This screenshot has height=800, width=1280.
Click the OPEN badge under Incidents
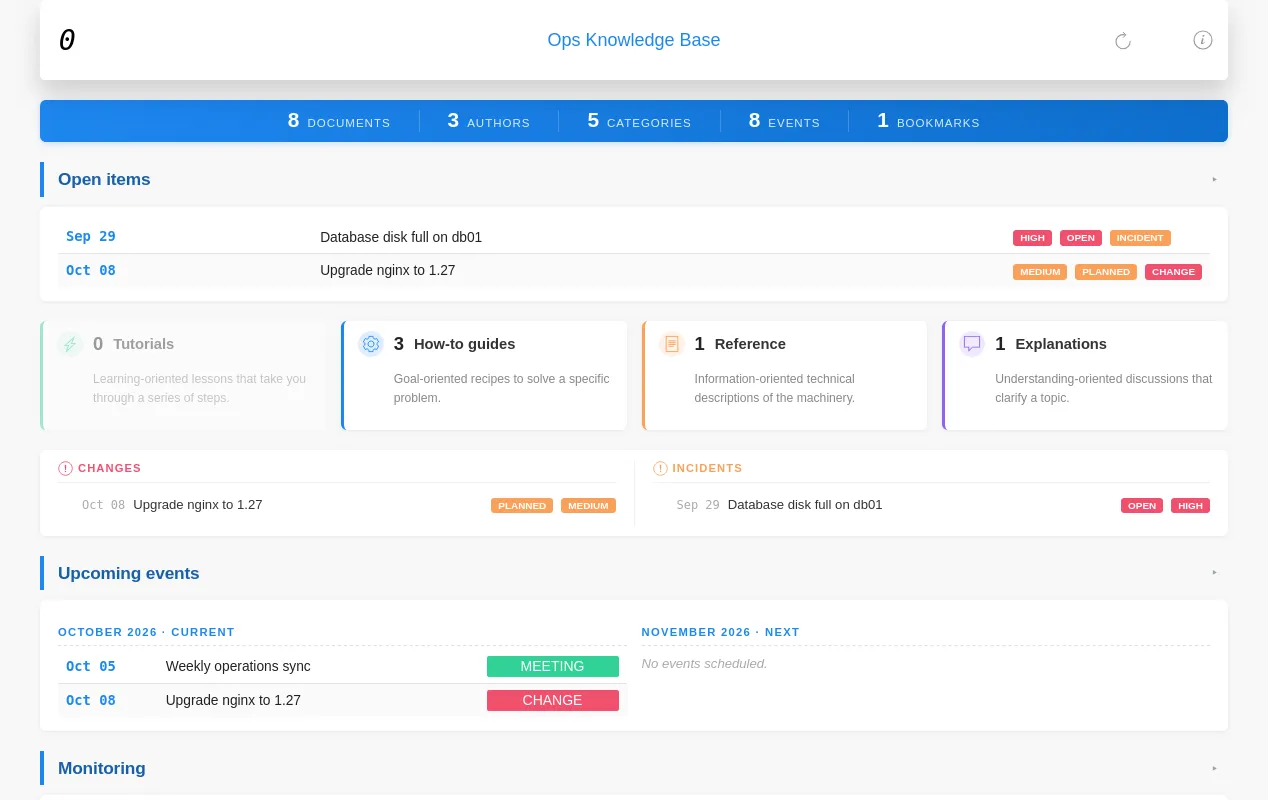click(1142, 506)
